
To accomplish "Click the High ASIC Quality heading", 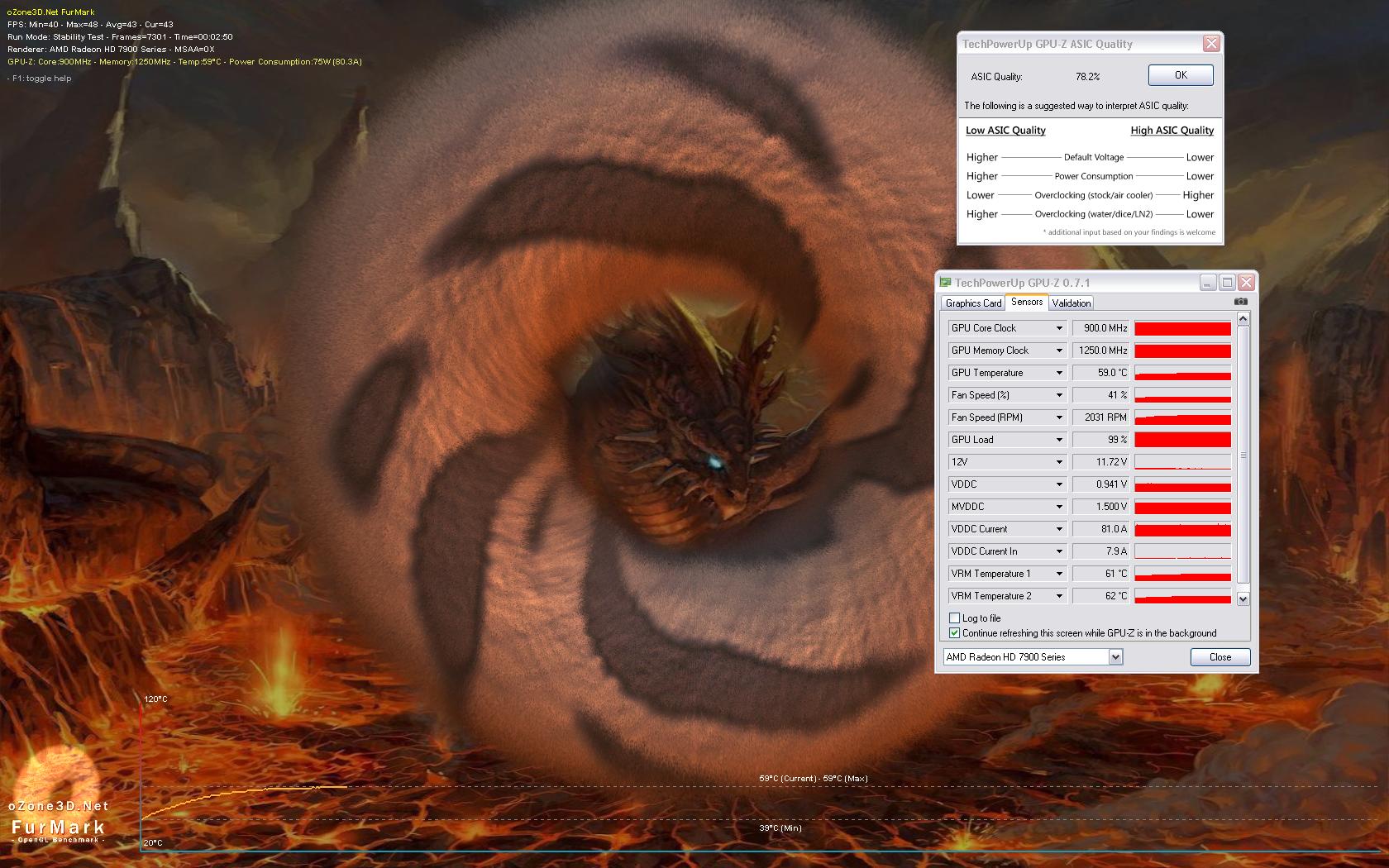I will point(1172,131).
